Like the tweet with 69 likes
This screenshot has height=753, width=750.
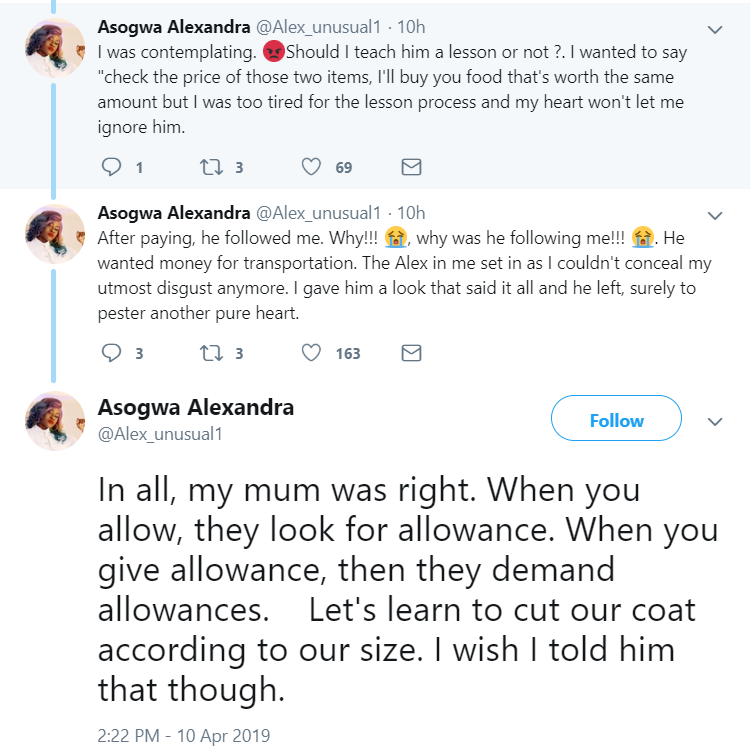pyautogui.click(x=312, y=167)
